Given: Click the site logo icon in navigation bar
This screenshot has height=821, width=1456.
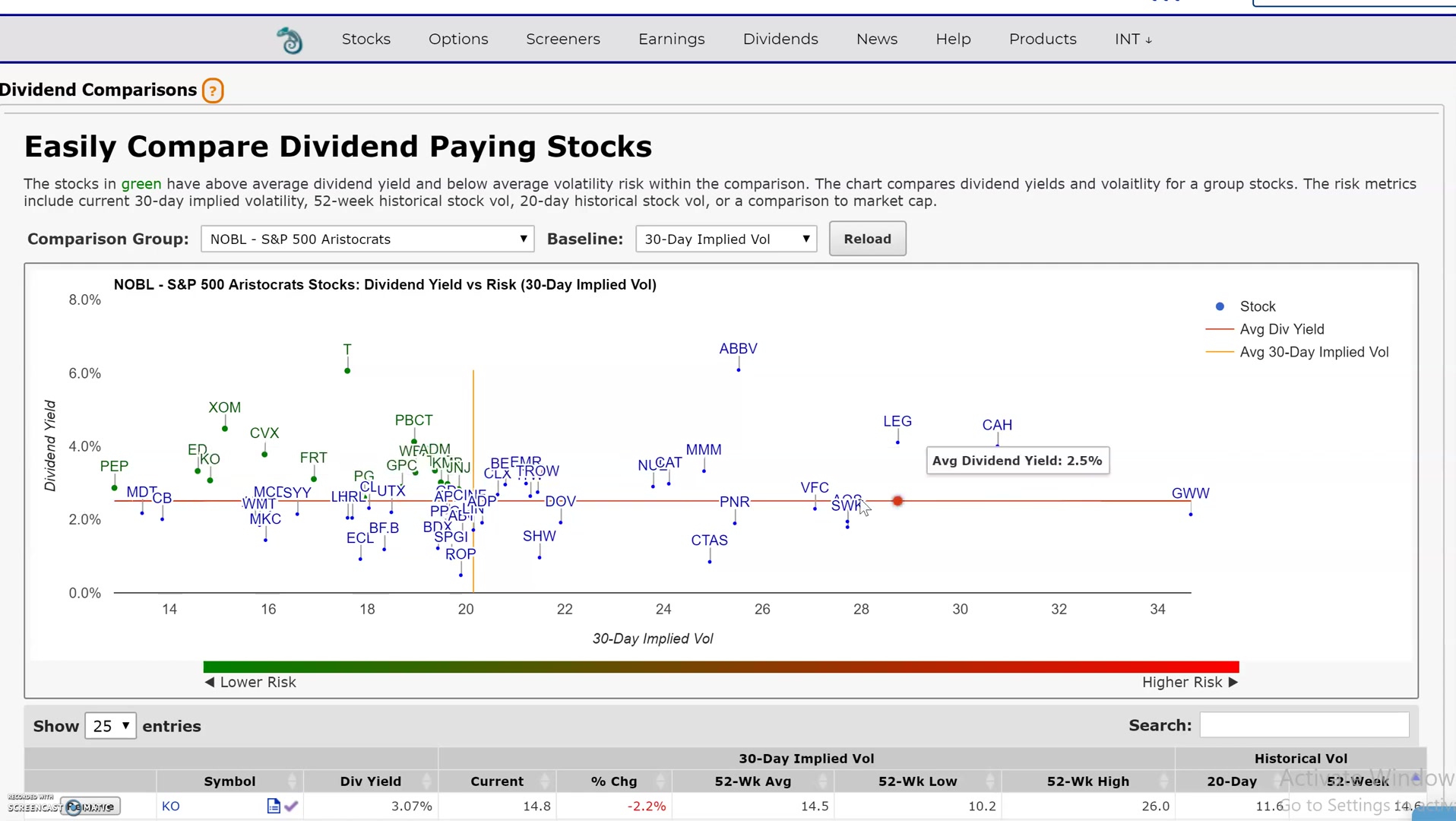Looking at the screenshot, I should [290, 40].
